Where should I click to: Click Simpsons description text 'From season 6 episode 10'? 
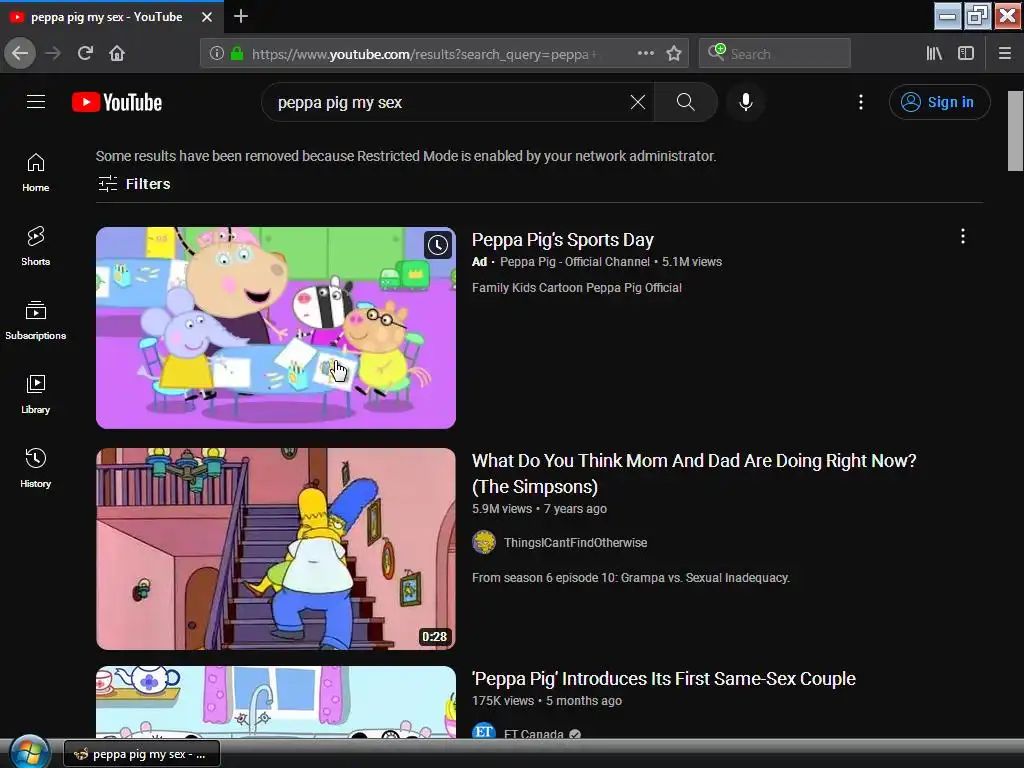[631, 578]
